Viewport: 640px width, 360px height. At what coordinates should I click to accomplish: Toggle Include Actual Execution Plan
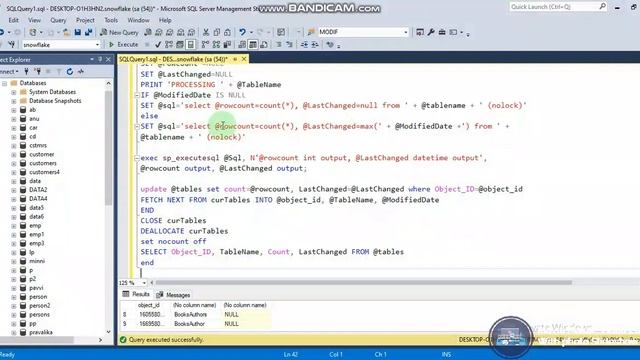click(x=205, y=44)
